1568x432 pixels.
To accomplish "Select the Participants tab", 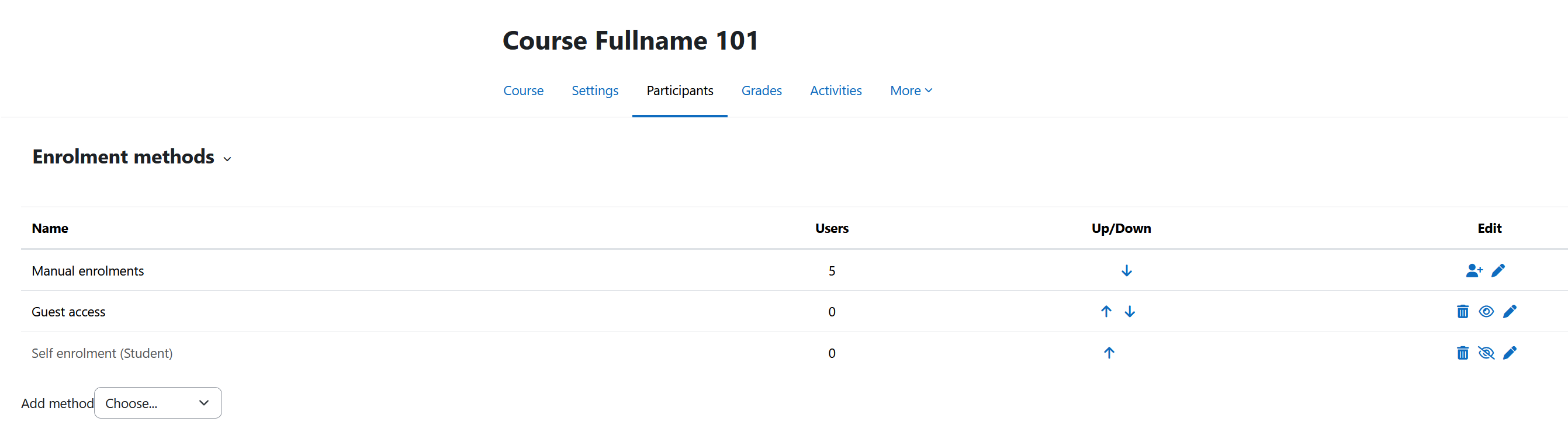I will coord(679,90).
